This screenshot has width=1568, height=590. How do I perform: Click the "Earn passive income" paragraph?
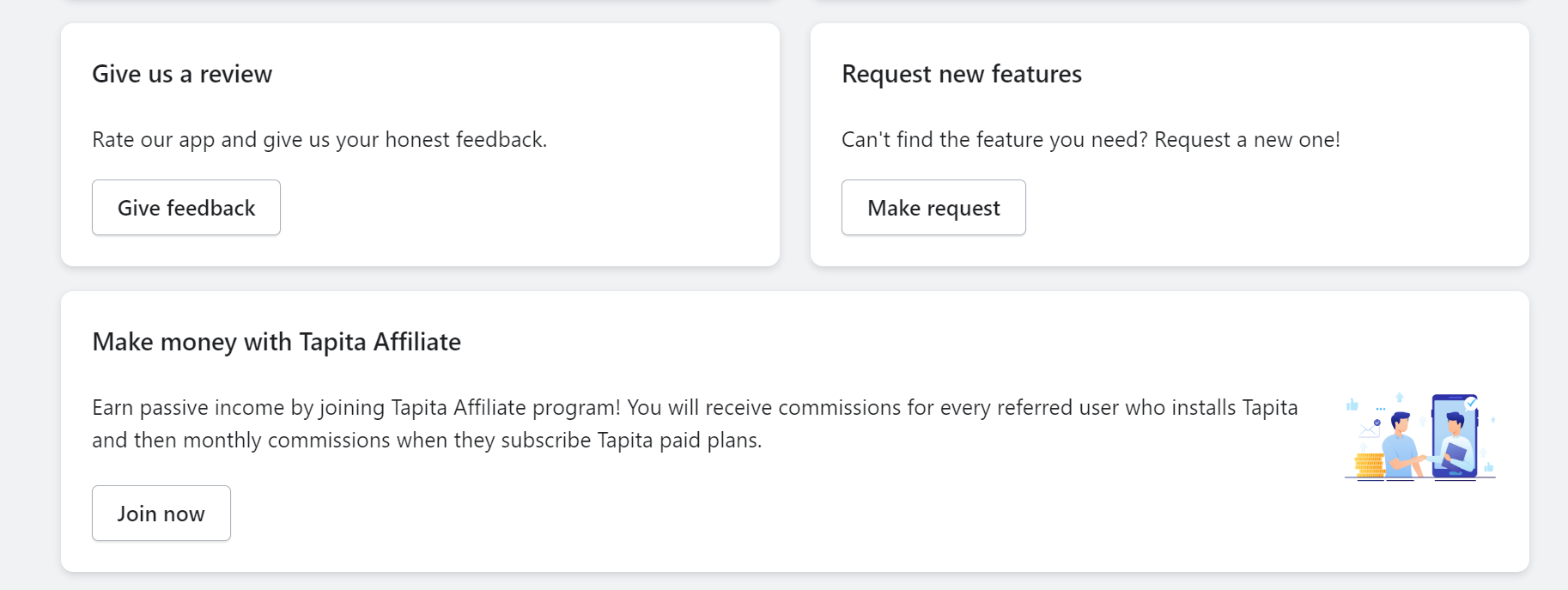coord(695,423)
